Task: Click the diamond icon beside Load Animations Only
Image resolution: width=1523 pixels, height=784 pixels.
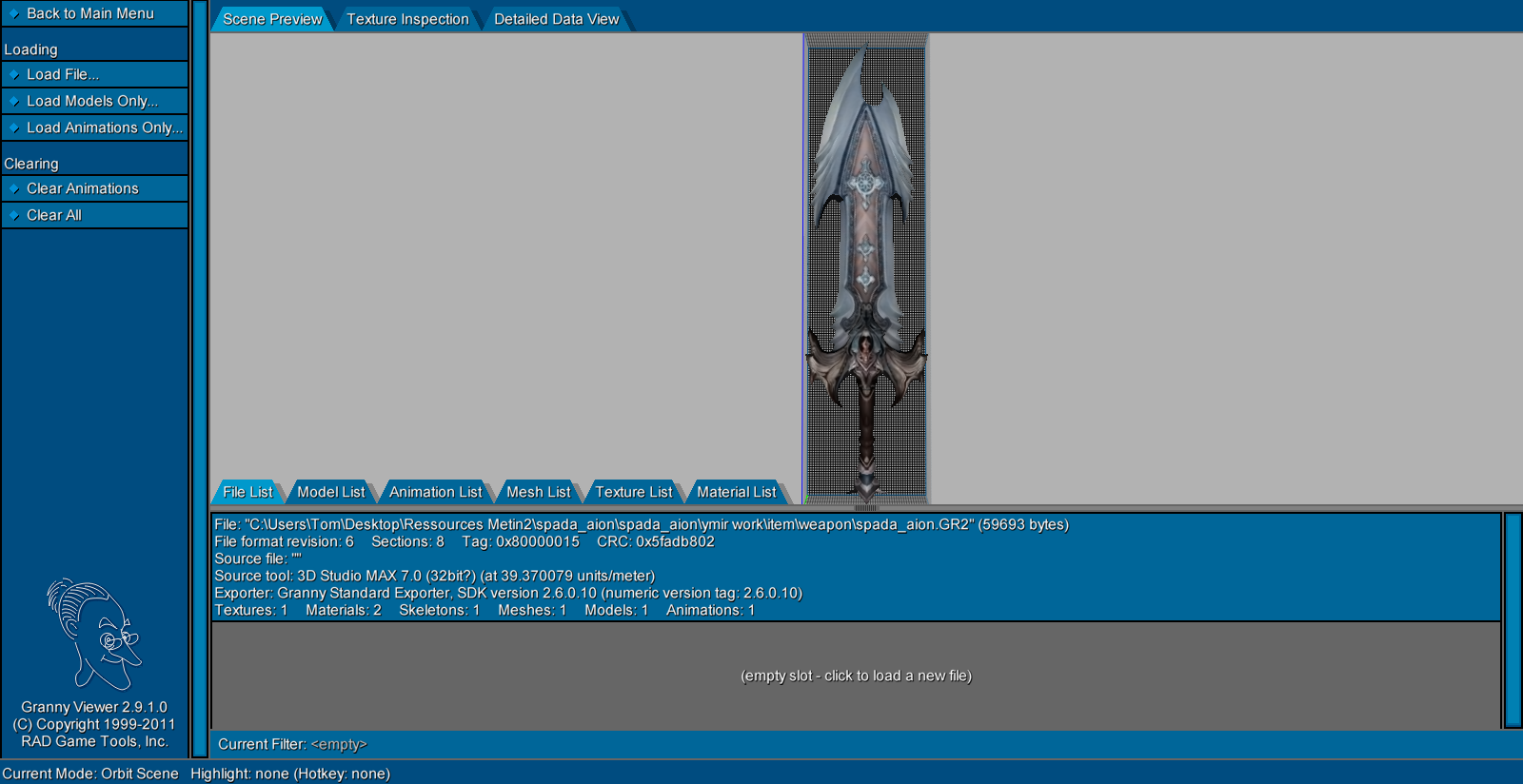Action: (x=14, y=127)
